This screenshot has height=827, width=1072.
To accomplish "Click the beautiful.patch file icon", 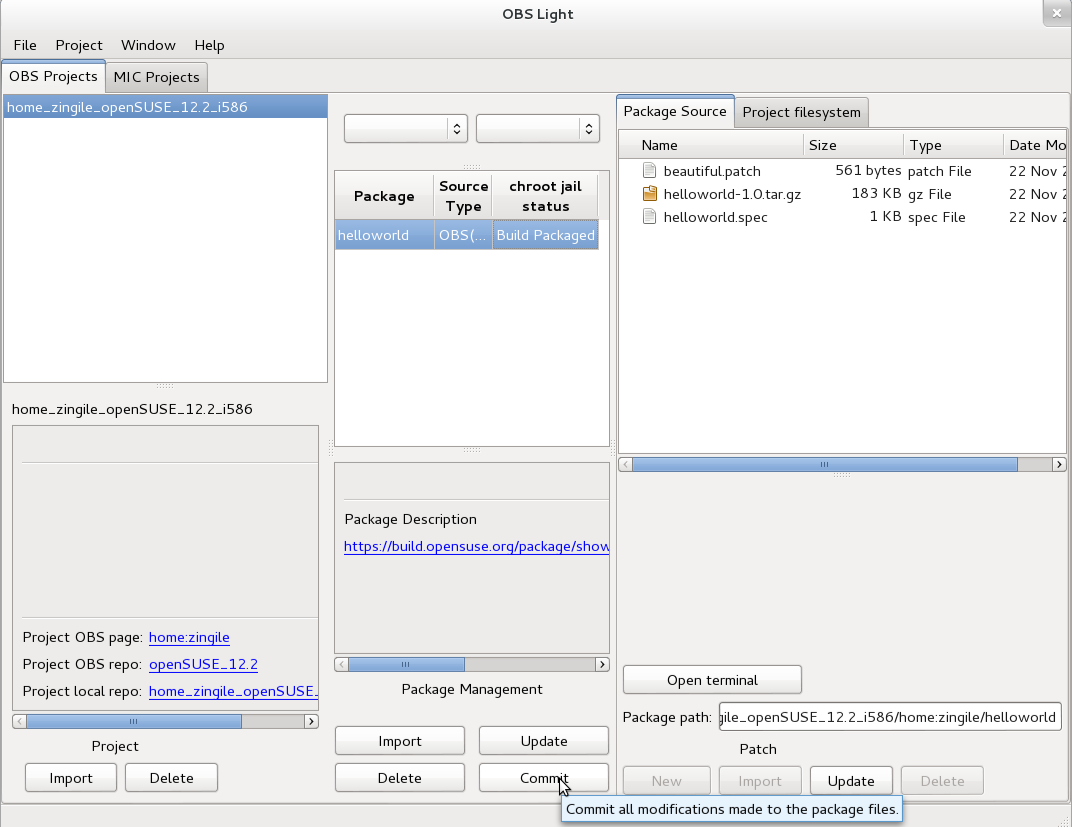I will point(651,171).
